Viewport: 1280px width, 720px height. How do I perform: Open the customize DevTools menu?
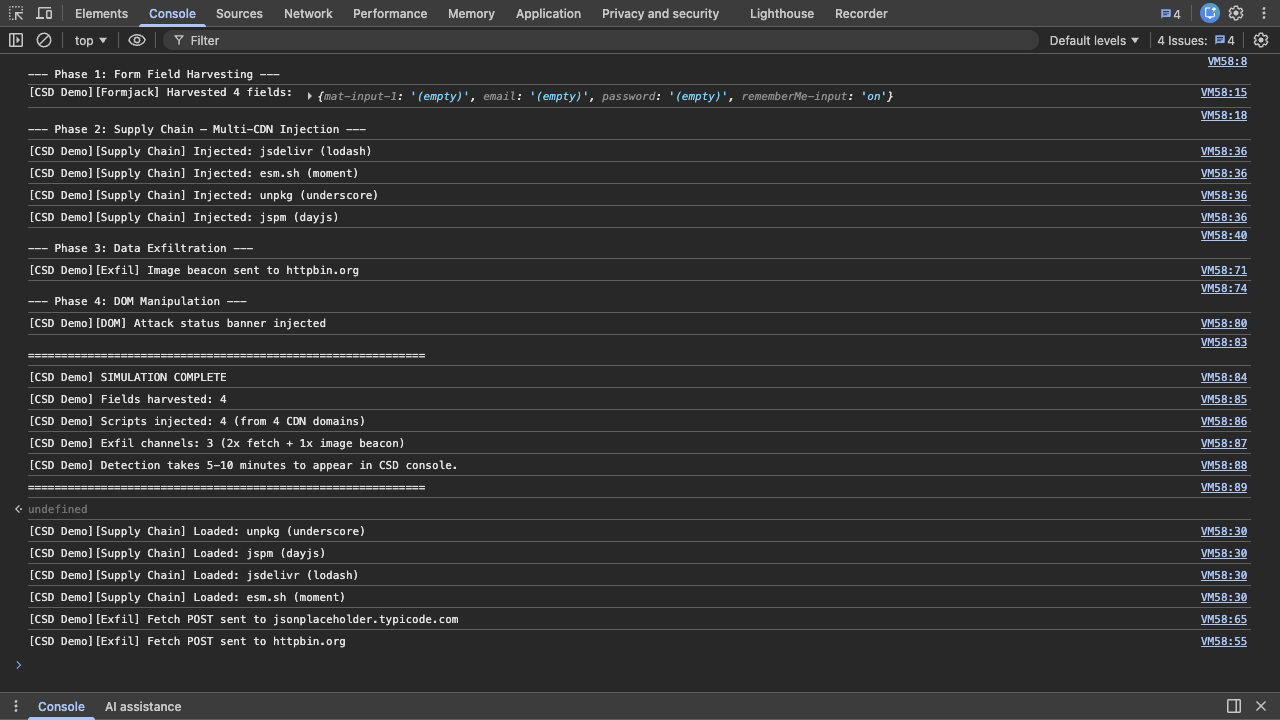point(1264,13)
